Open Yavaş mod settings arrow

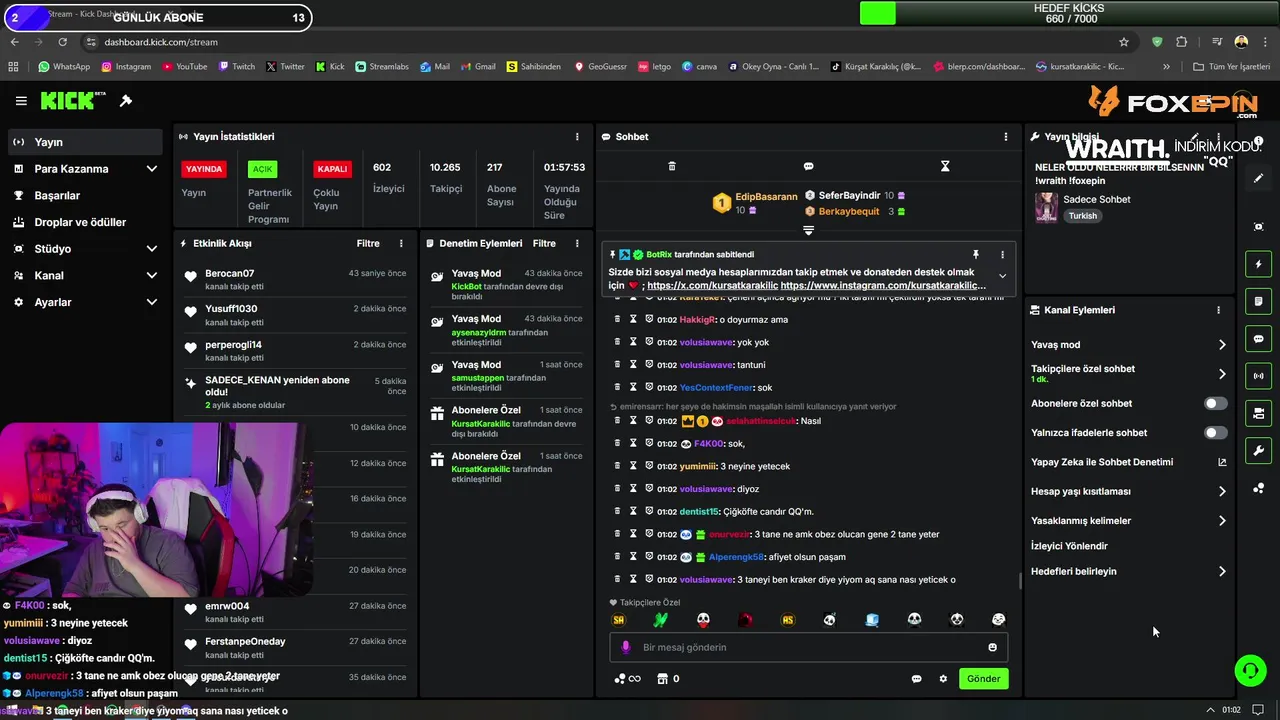[x=1222, y=345]
